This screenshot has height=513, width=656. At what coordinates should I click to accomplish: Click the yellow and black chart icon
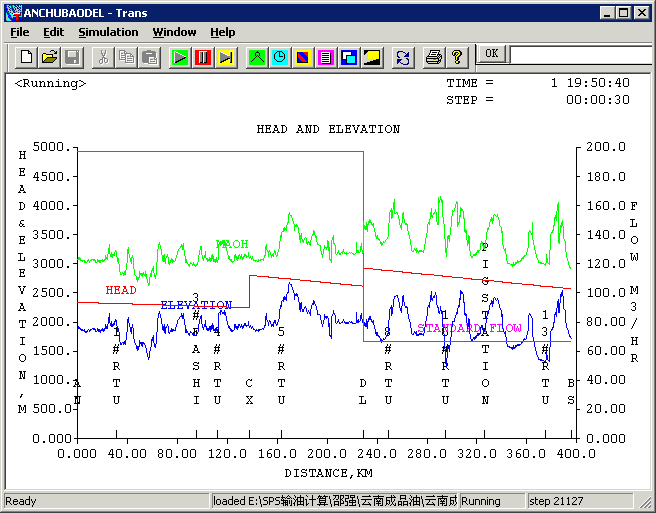coord(372,57)
